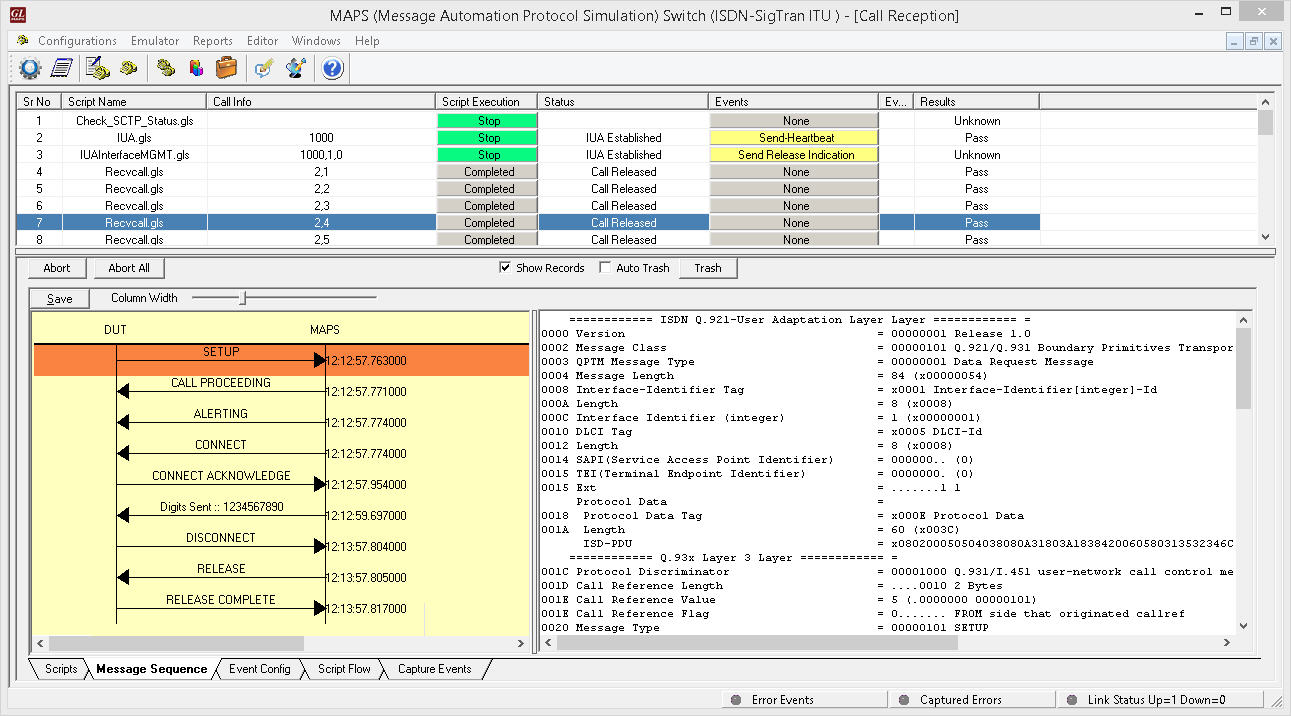
Task: Click the Abort button
Action: 57,268
